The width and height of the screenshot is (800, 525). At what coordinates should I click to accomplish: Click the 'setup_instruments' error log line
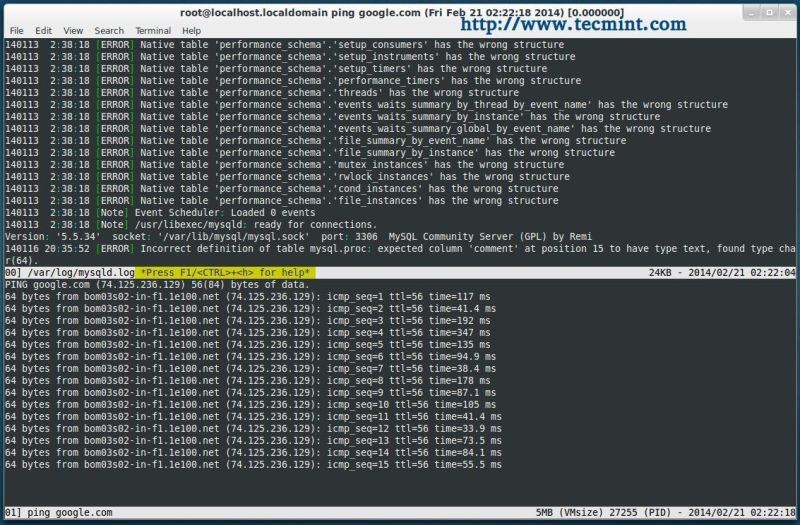(x=290, y=57)
